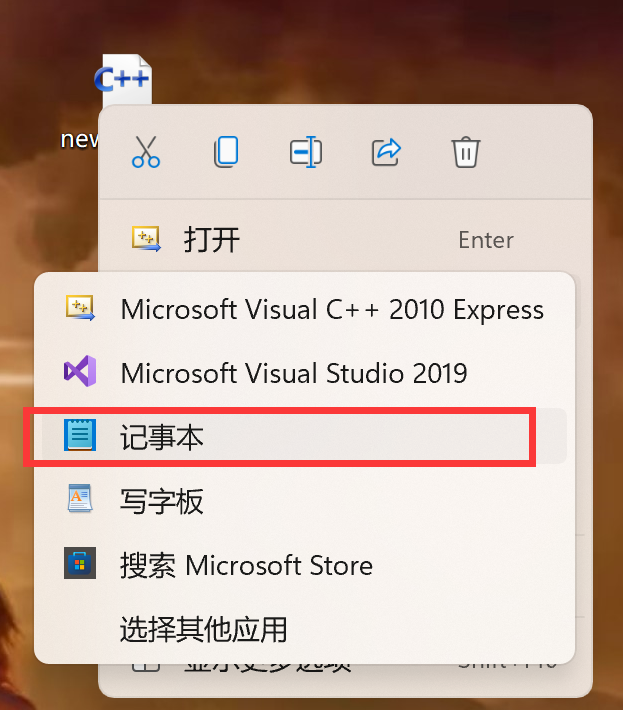Click the Microsoft Store bag icon

click(x=80, y=563)
